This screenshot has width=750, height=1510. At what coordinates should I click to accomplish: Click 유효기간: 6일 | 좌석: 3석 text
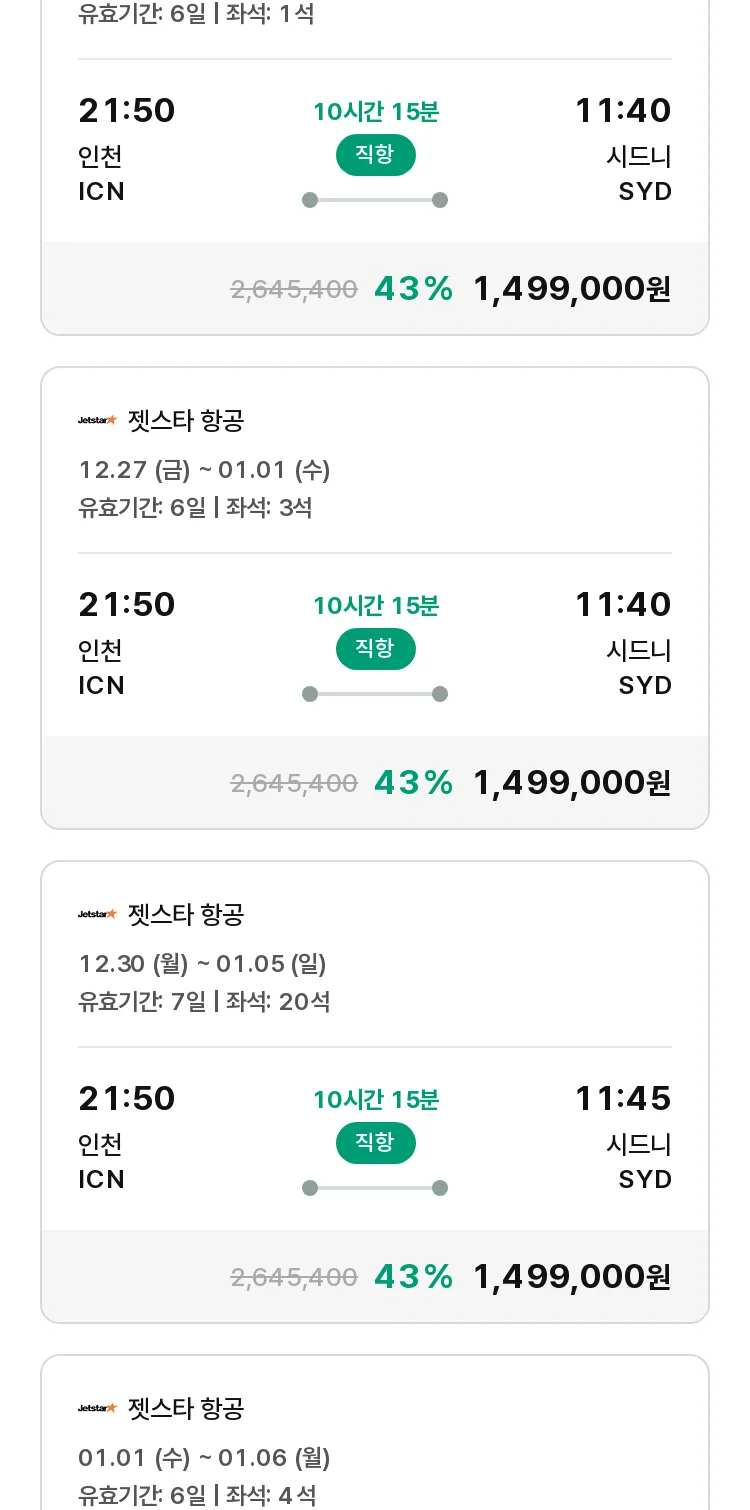(195, 507)
